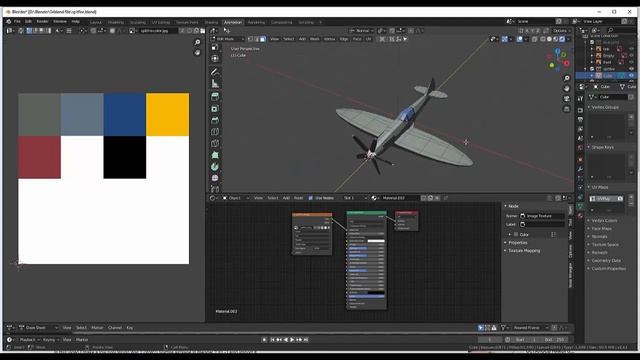Switch to material preview shading
This screenshot has width=640, height=360.
click(x=556, y=39)
